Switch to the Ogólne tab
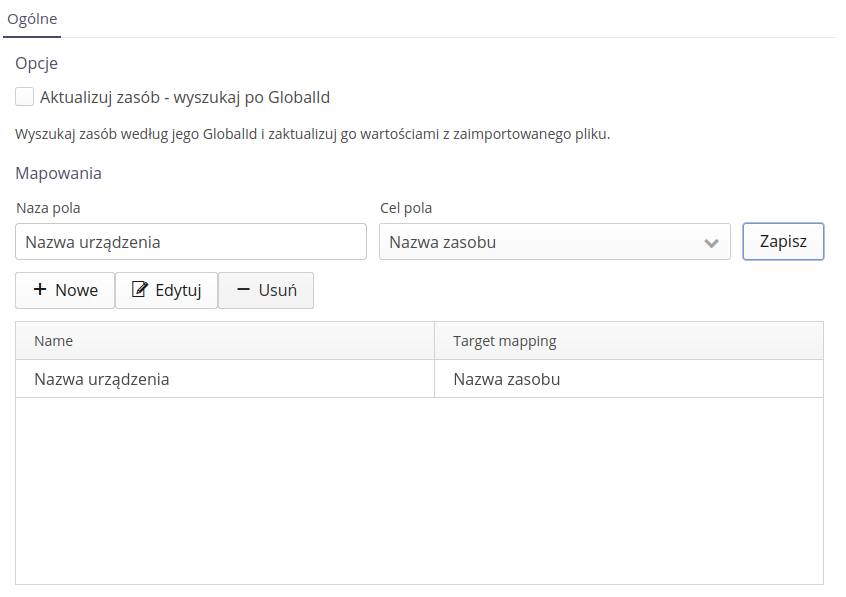The height and width of the screenshot is (597, 846). click(32, 19)
